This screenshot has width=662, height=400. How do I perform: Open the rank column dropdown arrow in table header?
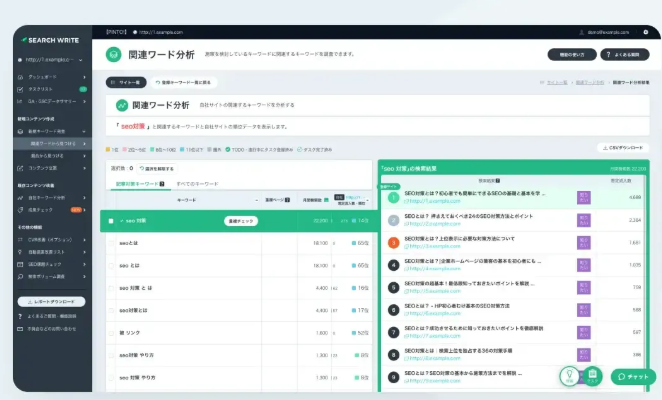click(367, 200)
